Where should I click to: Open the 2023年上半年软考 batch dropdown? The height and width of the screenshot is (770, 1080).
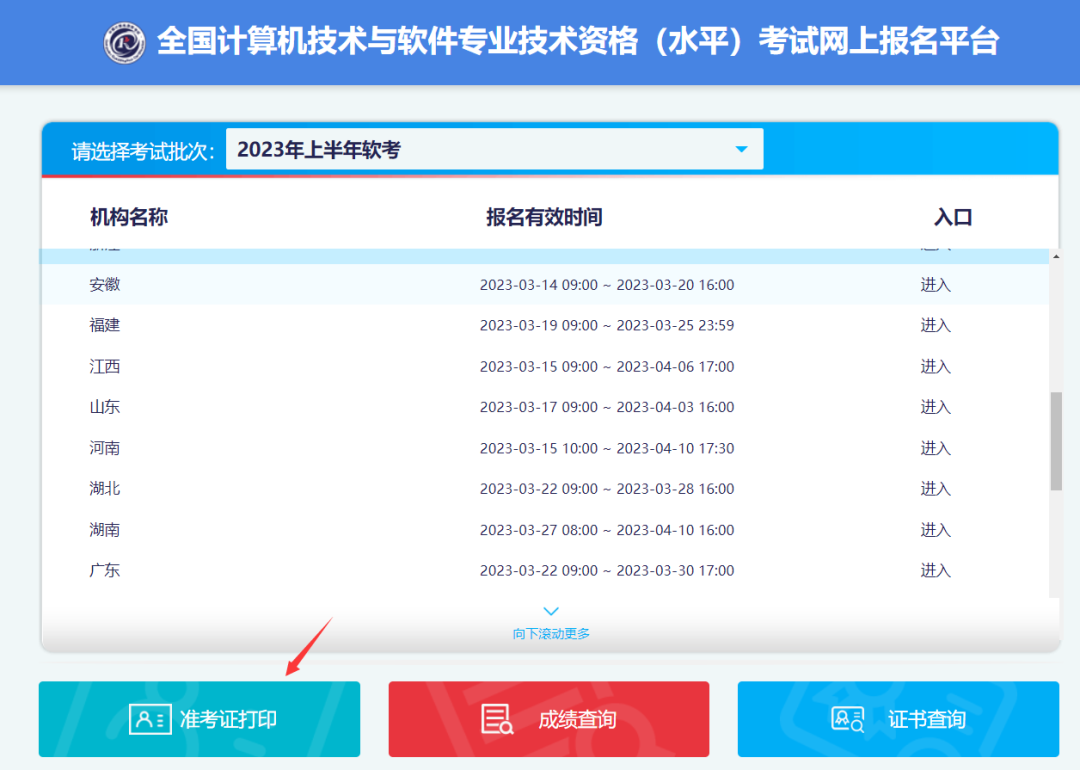click(x=495, y=149)
